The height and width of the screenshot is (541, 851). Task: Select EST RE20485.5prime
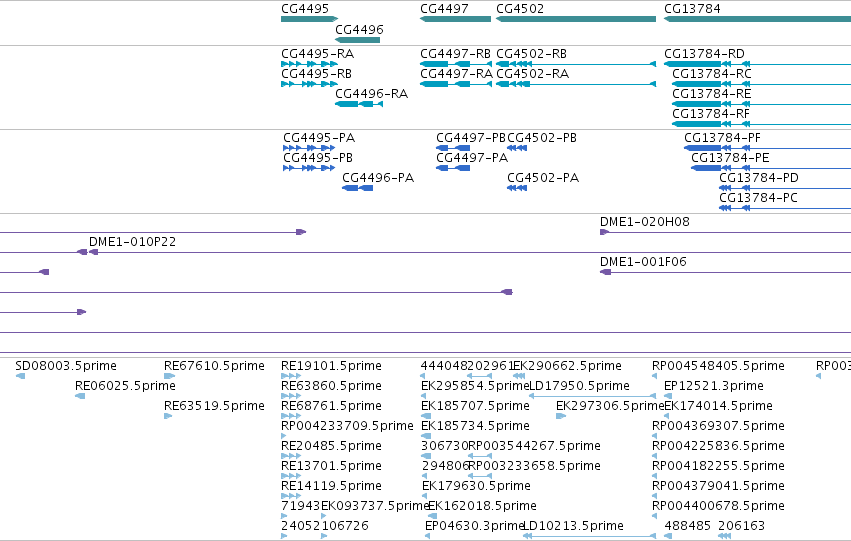(x=331, y=446)
